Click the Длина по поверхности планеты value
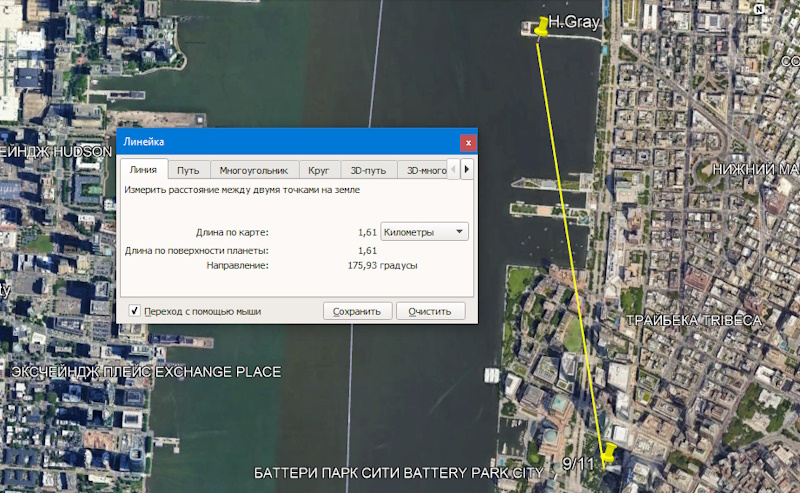Viewport: 800px width, 493px height. click(367, 251)
